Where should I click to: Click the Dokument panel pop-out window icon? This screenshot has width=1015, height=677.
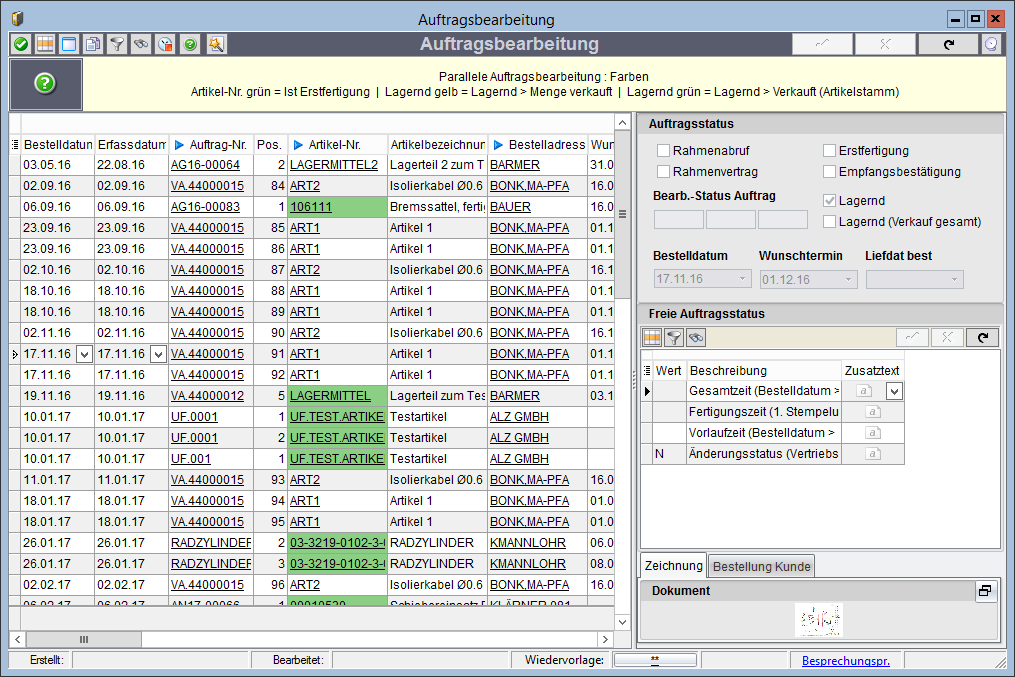tap(985, 591)
